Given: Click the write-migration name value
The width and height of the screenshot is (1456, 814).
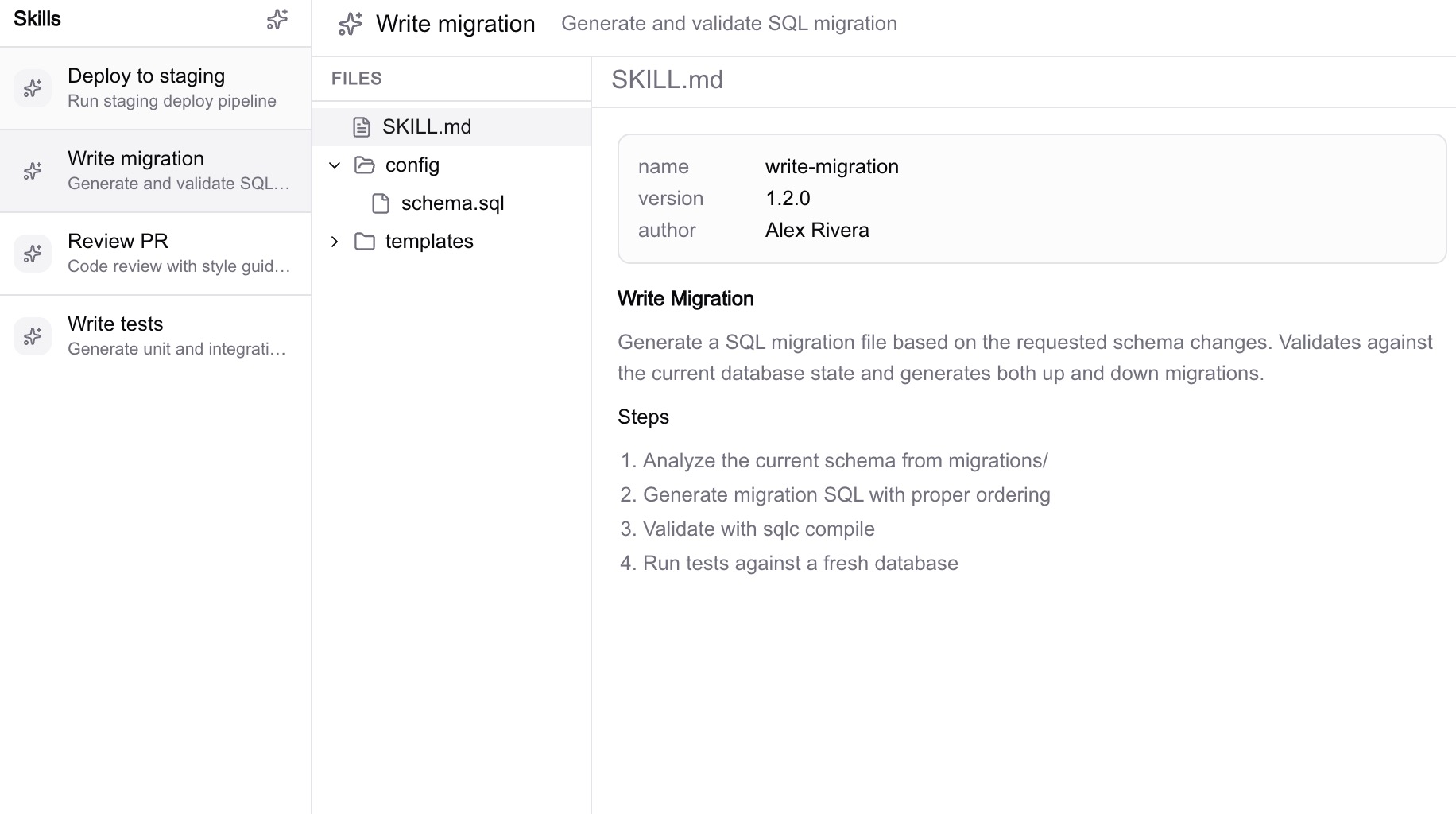Looking at the screenshot, I should coord(832,167).
